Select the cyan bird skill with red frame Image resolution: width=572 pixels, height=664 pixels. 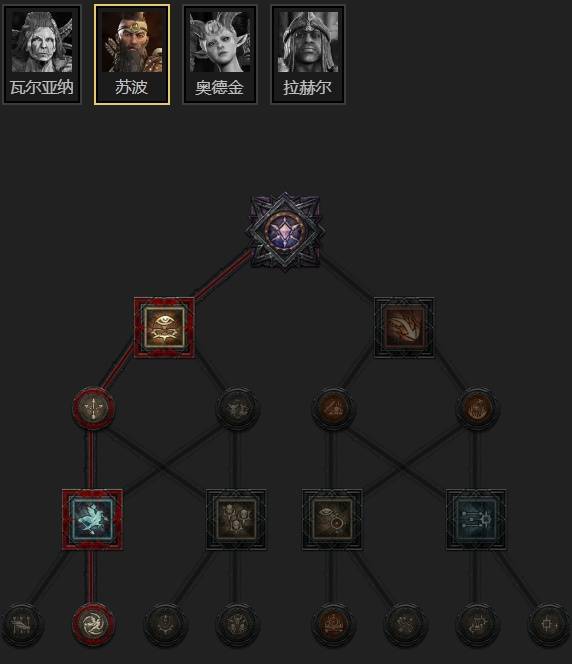coord(92,520)
